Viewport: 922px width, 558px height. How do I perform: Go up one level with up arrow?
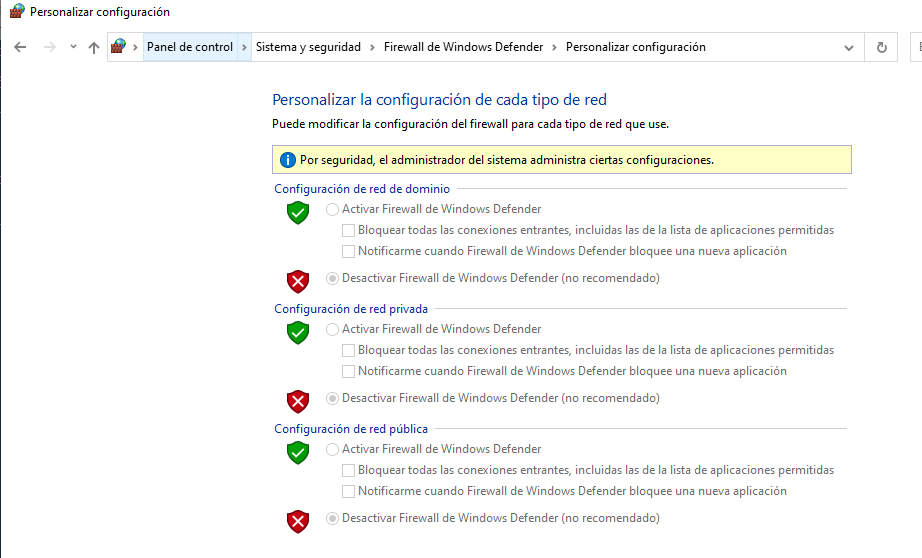(93, 47)
